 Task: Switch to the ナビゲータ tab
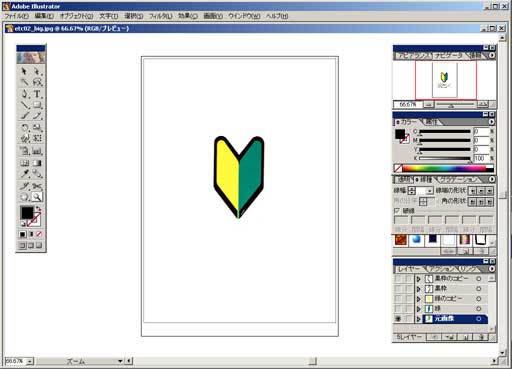click(x=449, y=56)
